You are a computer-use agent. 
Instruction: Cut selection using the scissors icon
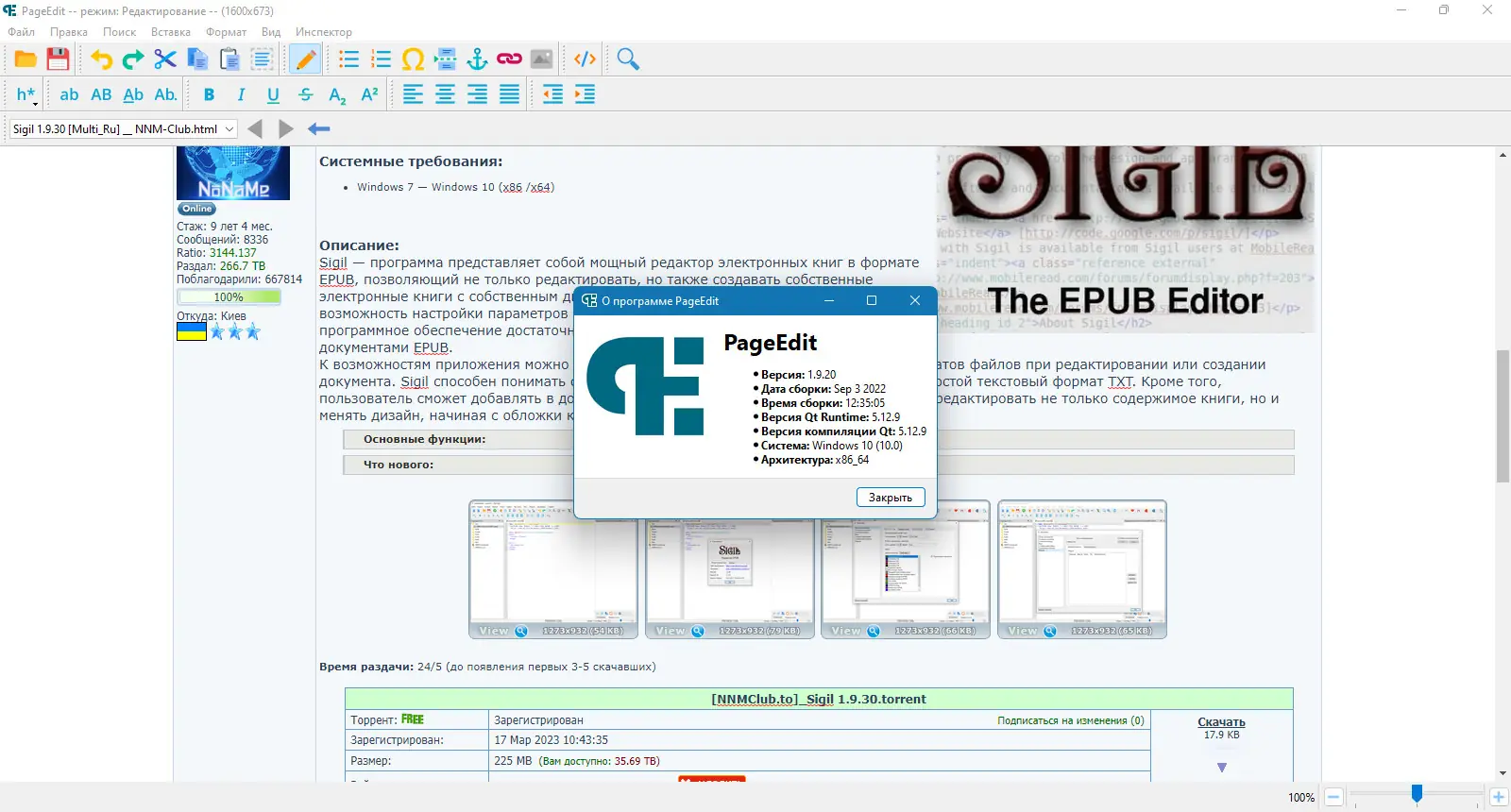coord(165,59)
